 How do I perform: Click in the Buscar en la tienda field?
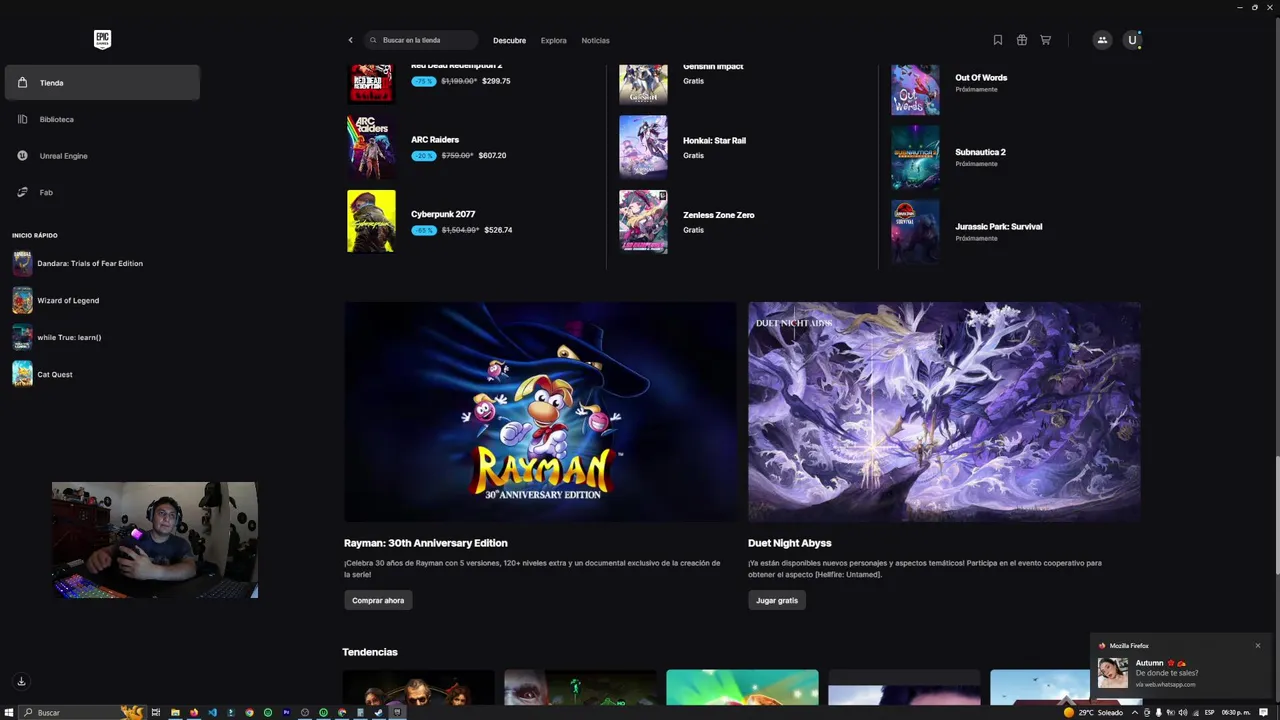422,40
